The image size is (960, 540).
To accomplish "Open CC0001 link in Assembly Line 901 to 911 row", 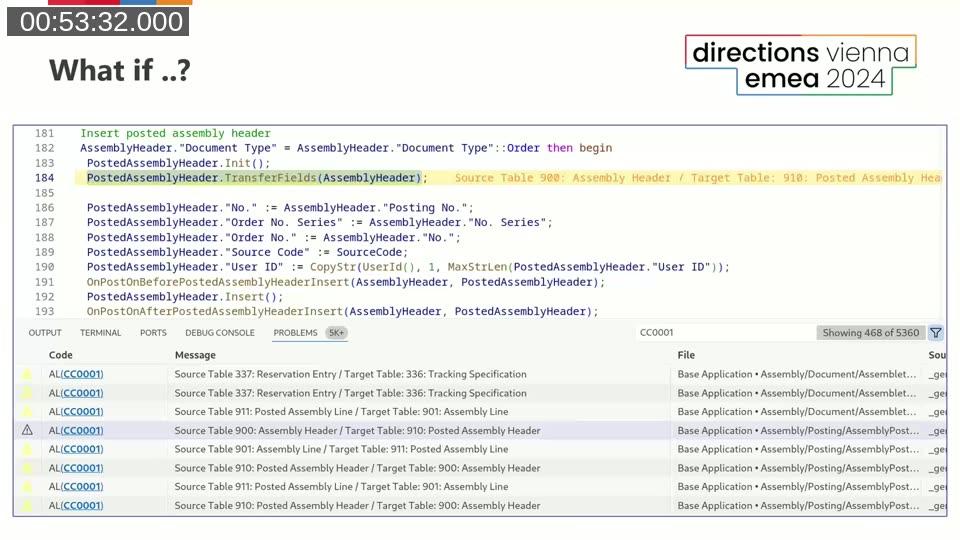I will 82,449.
